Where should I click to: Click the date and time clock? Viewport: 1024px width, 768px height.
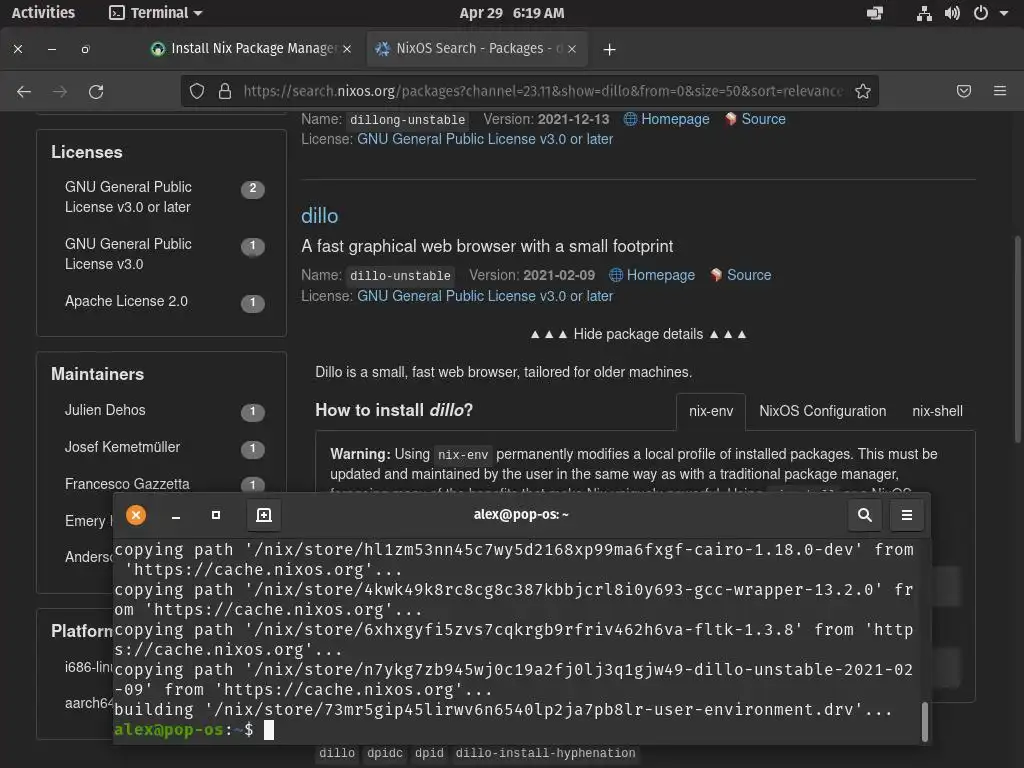tap(511, 13)
